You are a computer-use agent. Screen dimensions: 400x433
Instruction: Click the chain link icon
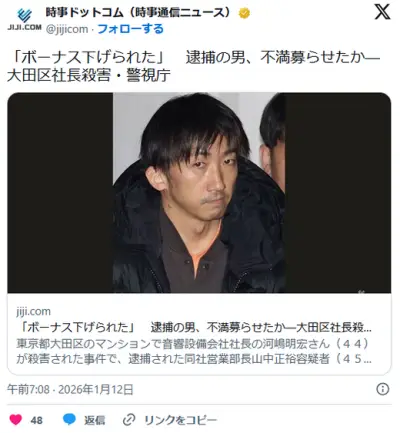click(129, 420)
